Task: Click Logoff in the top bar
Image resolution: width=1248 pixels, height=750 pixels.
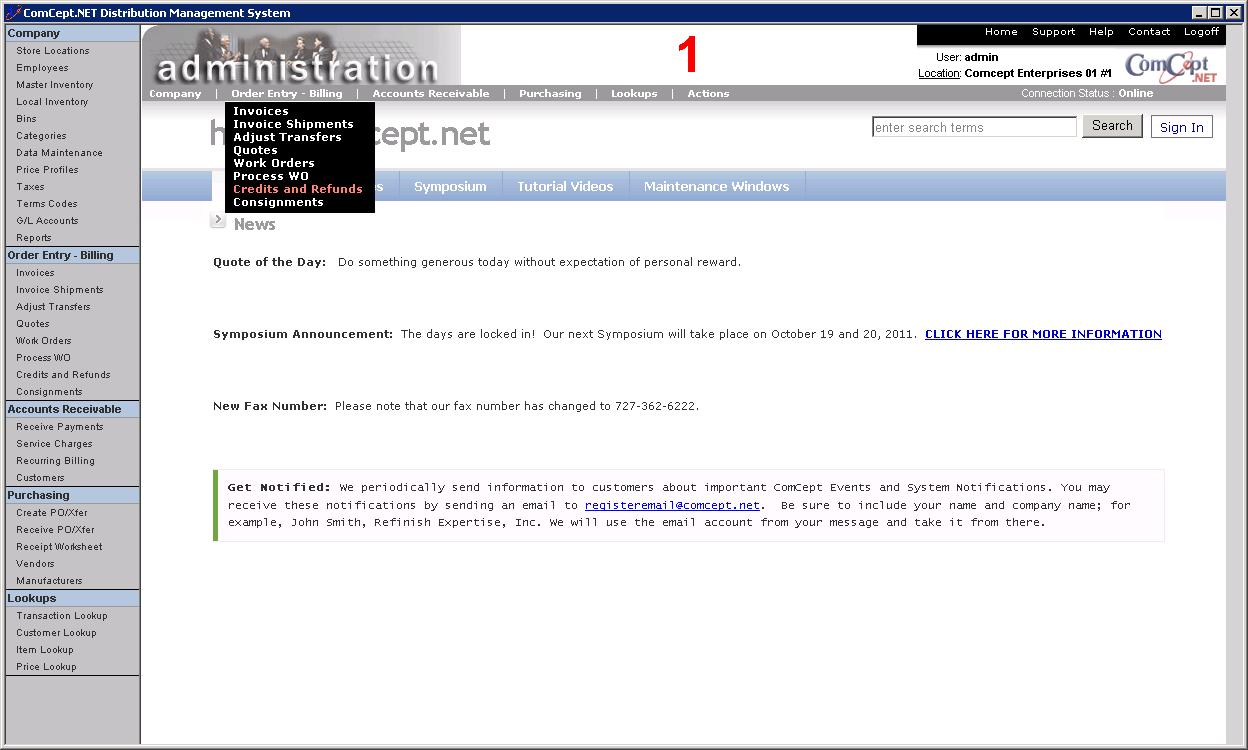Action: [x=1201, y=32]
